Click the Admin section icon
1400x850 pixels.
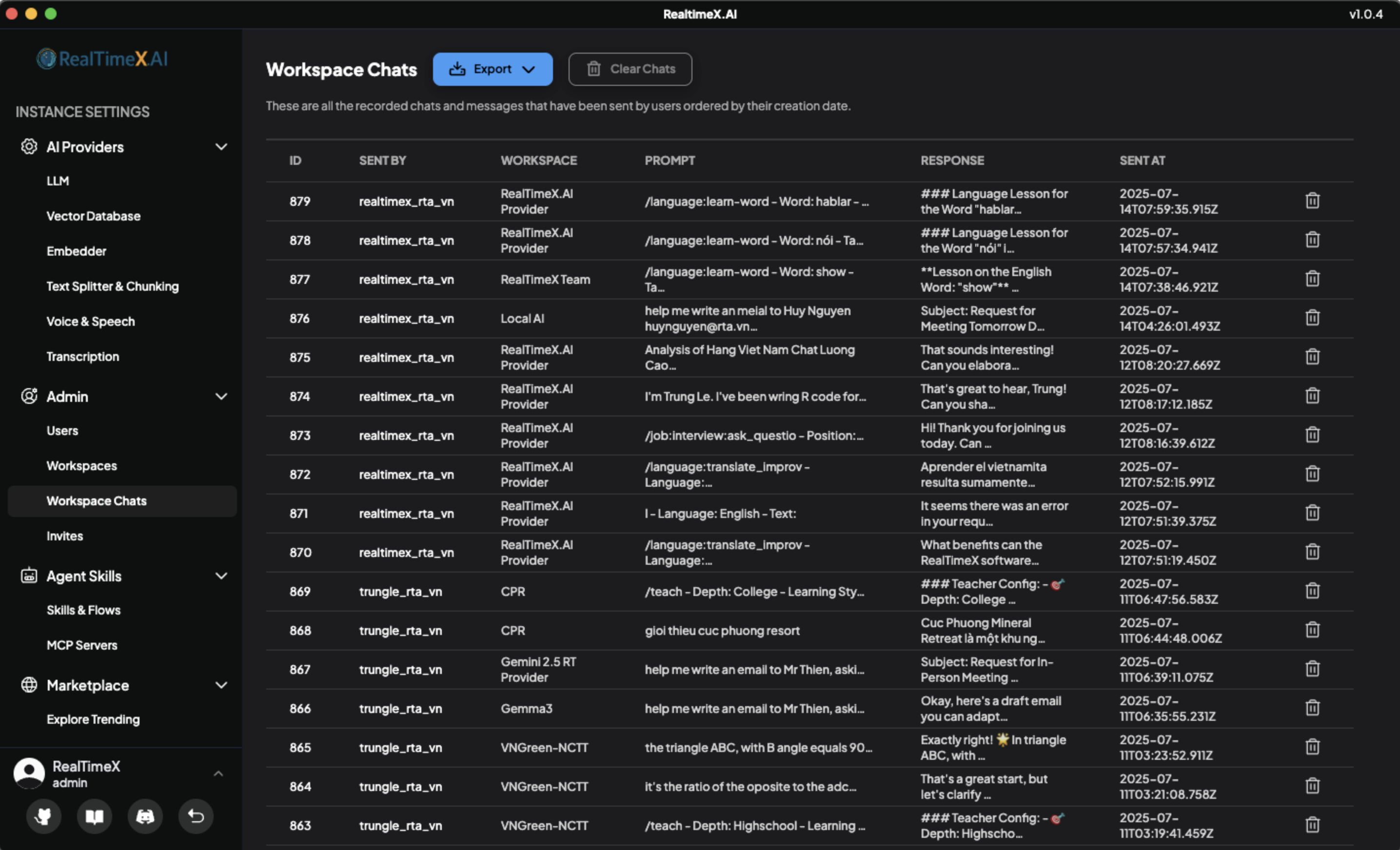tap(29, 396)
